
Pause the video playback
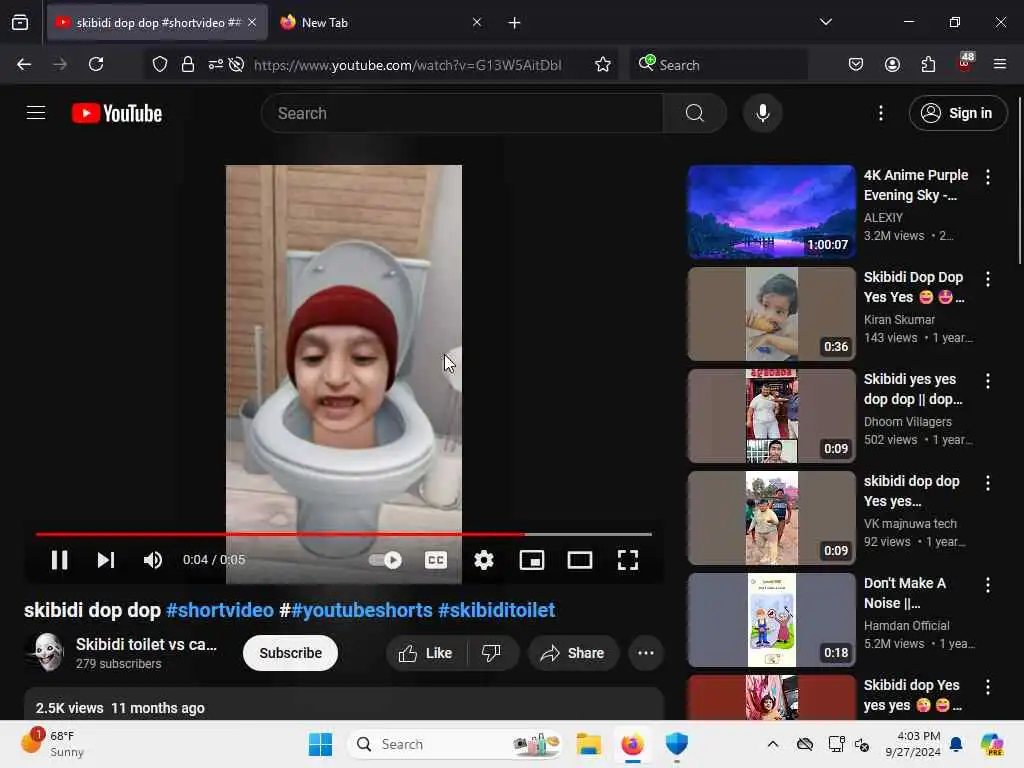[x=59, y=560]
